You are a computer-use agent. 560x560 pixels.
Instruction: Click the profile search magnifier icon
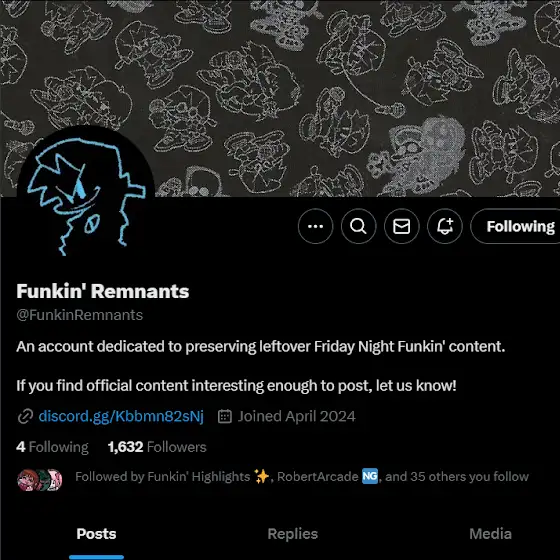click(359, 226)
